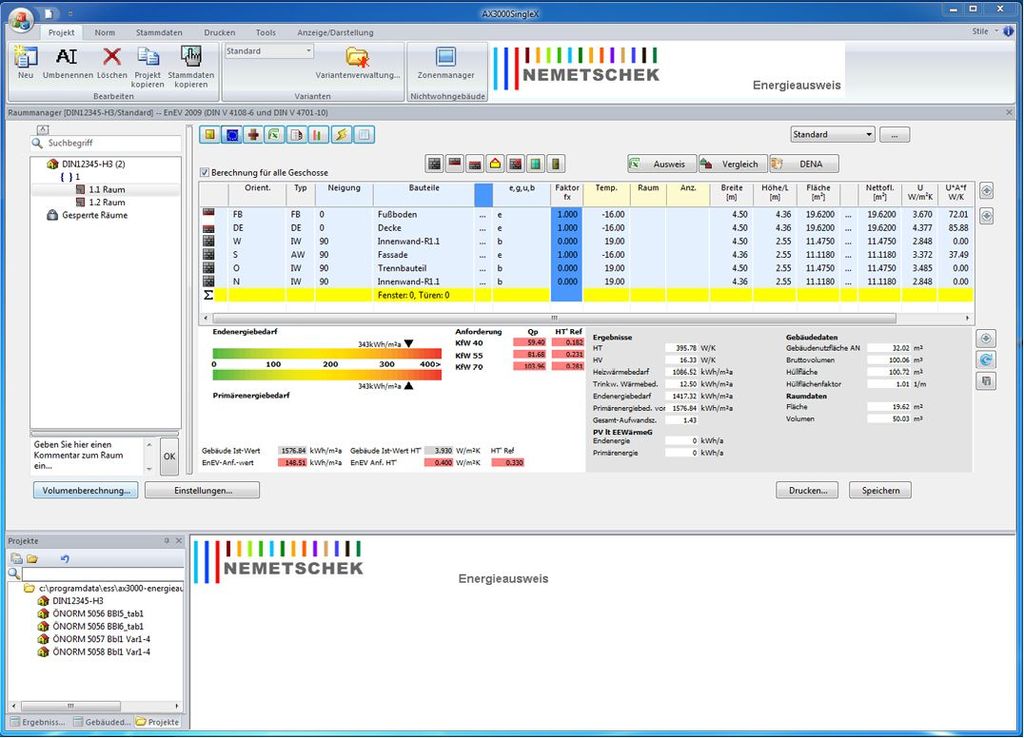Click the blue refresh icon beside the results panel
The image size is (1024, 738).
(x=986, y=359)
